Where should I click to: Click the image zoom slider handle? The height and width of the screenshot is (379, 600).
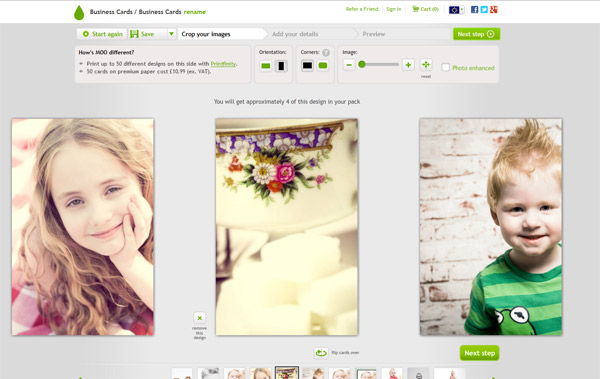pos(362,64)
